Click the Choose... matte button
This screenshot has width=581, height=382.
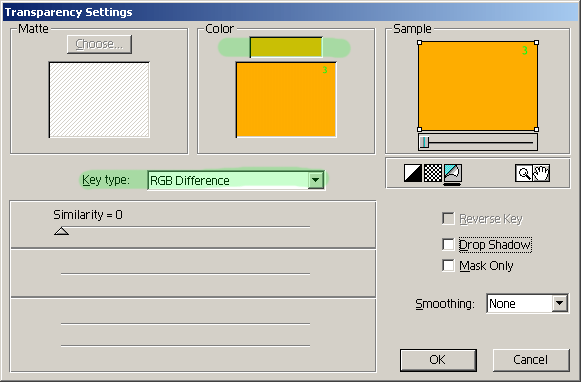99,44
